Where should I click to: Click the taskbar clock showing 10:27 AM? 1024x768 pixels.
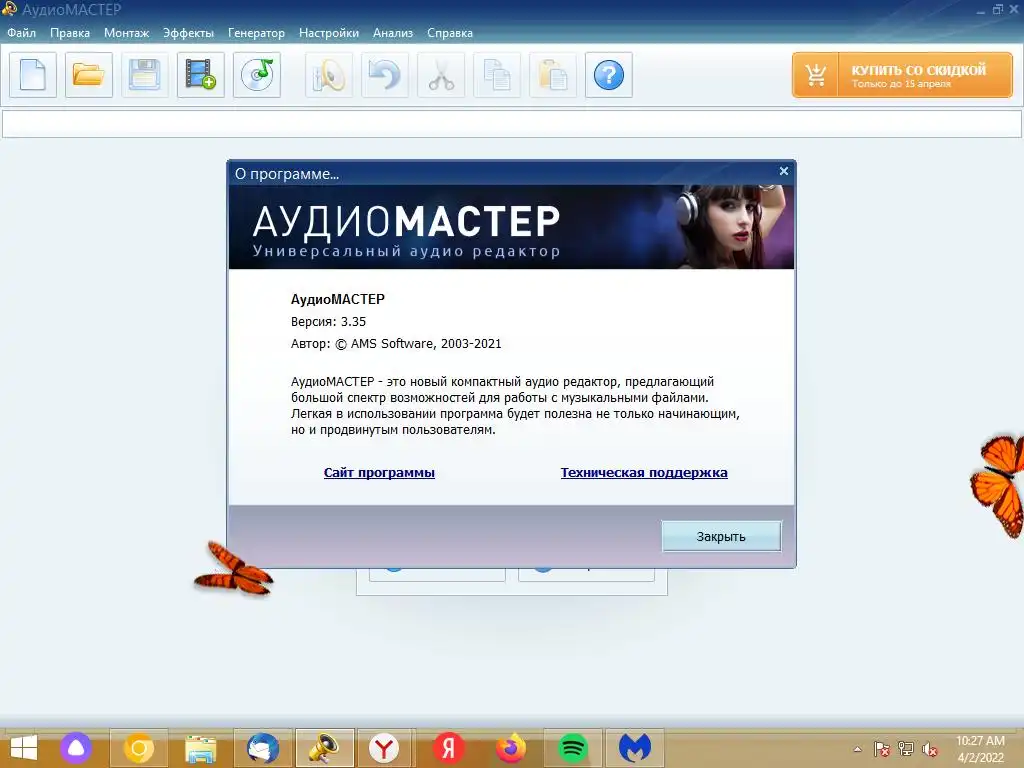980,749
